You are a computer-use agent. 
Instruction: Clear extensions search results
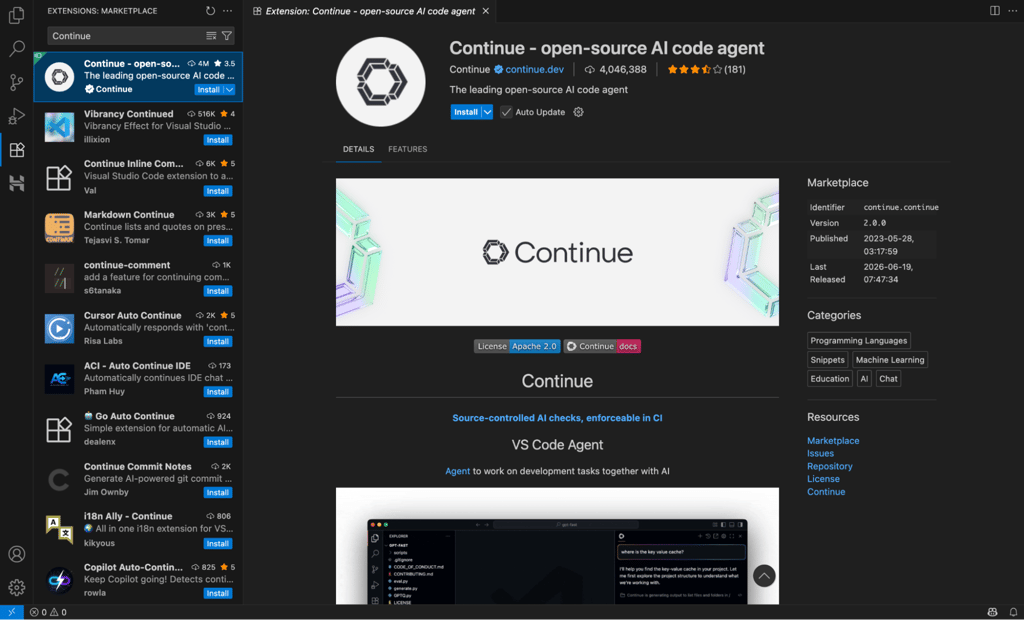click(x=211, y=36)
